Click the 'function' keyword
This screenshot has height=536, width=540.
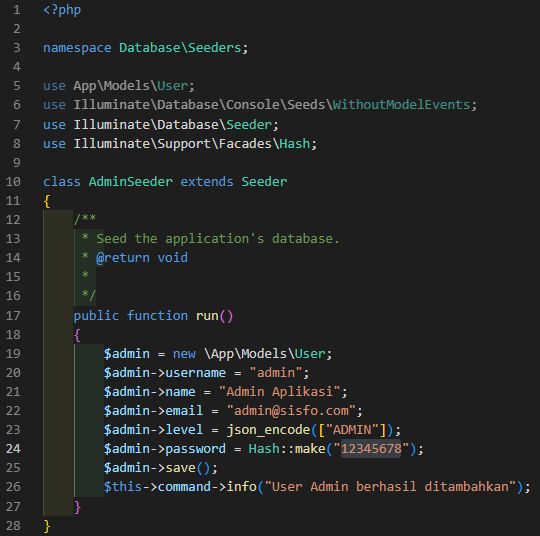[157, 316]
